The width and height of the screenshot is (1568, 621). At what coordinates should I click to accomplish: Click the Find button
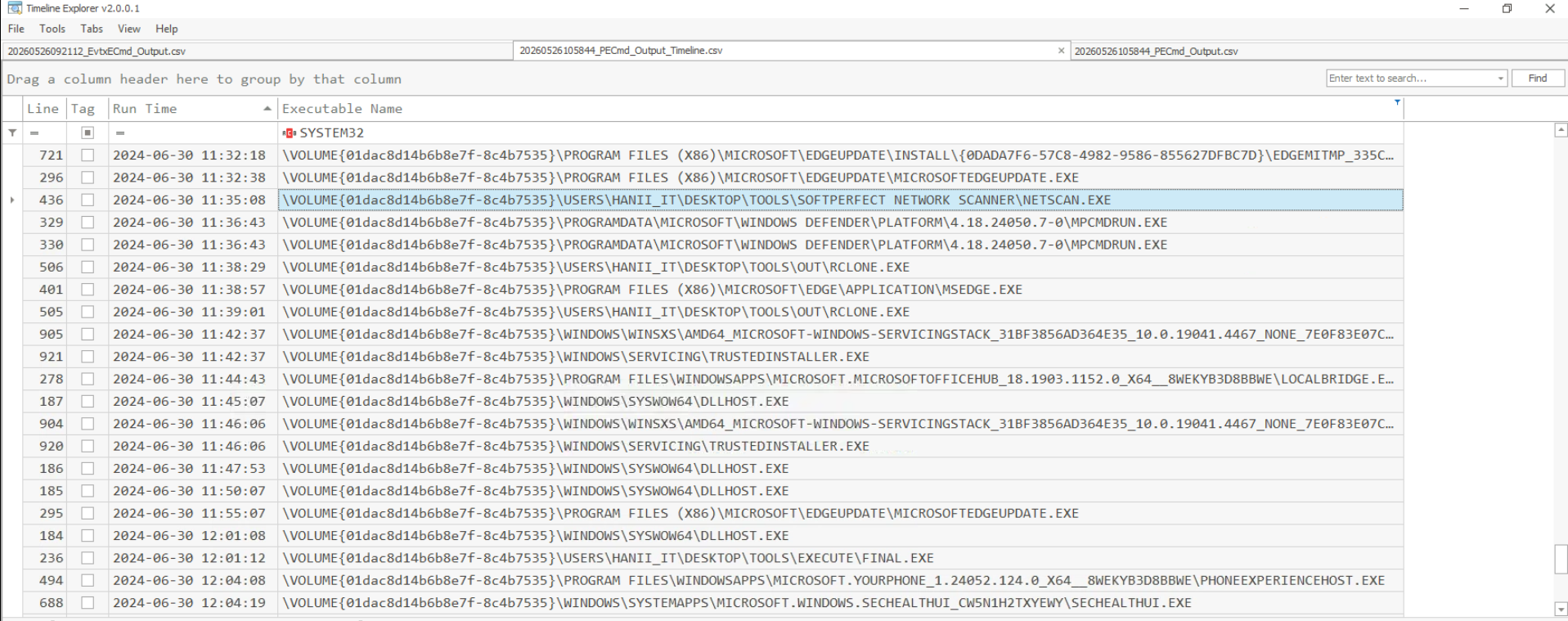pos(1538,79)
